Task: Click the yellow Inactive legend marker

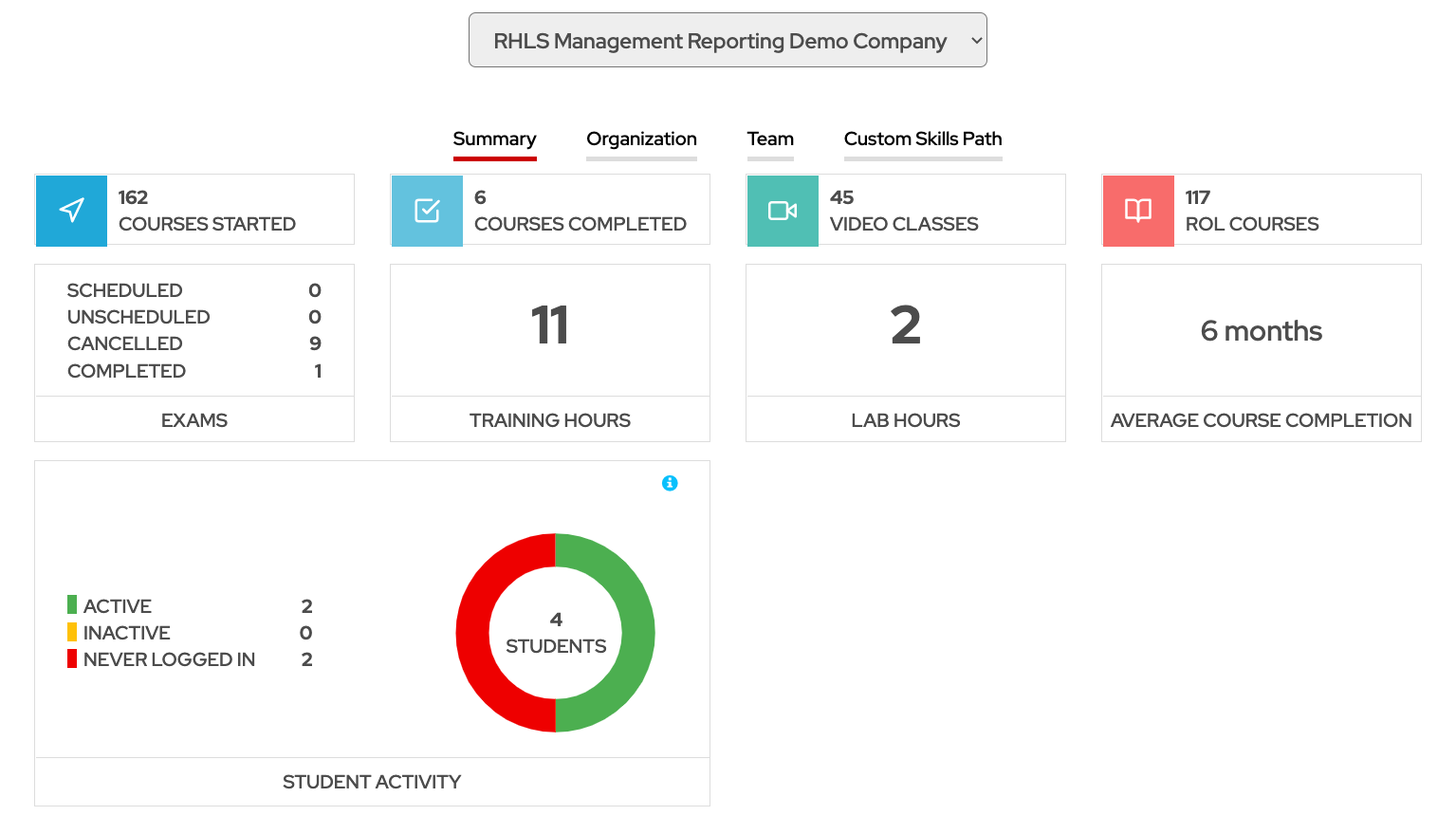Action: 71,632
